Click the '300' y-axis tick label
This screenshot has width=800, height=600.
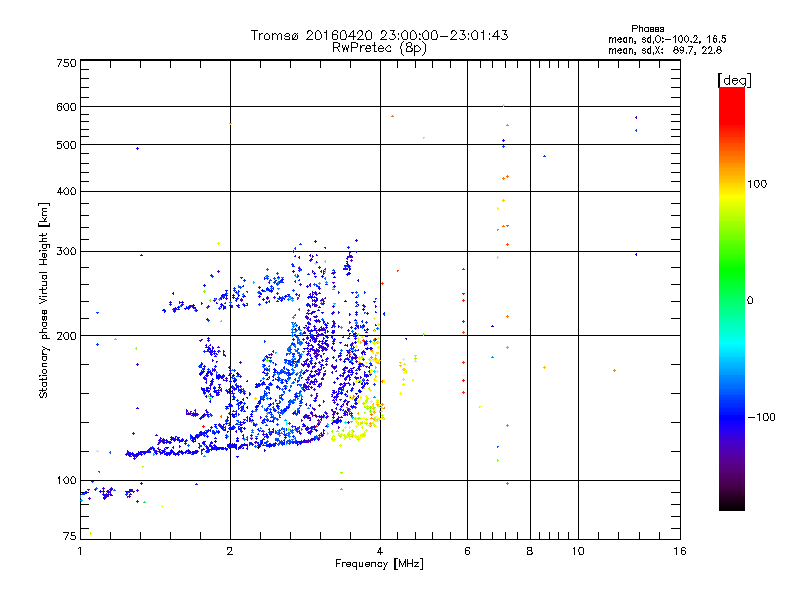click(66, 252)
